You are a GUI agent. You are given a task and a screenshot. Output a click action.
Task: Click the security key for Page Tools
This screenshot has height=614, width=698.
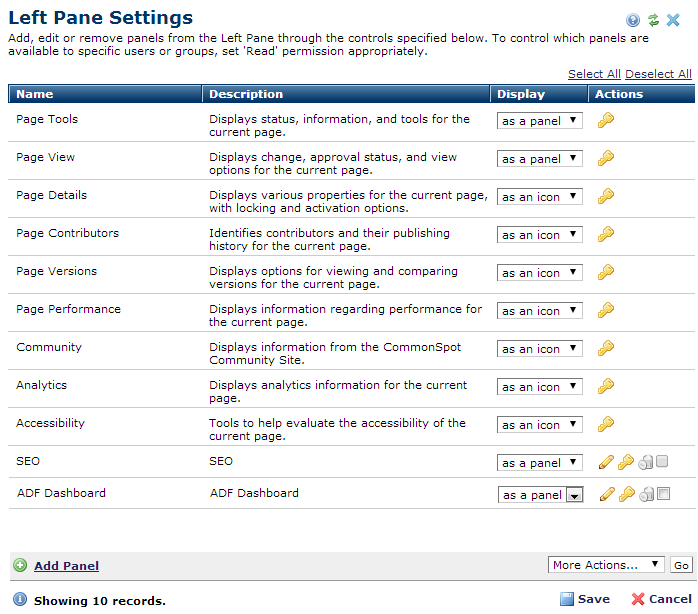[x=605, y=121]
